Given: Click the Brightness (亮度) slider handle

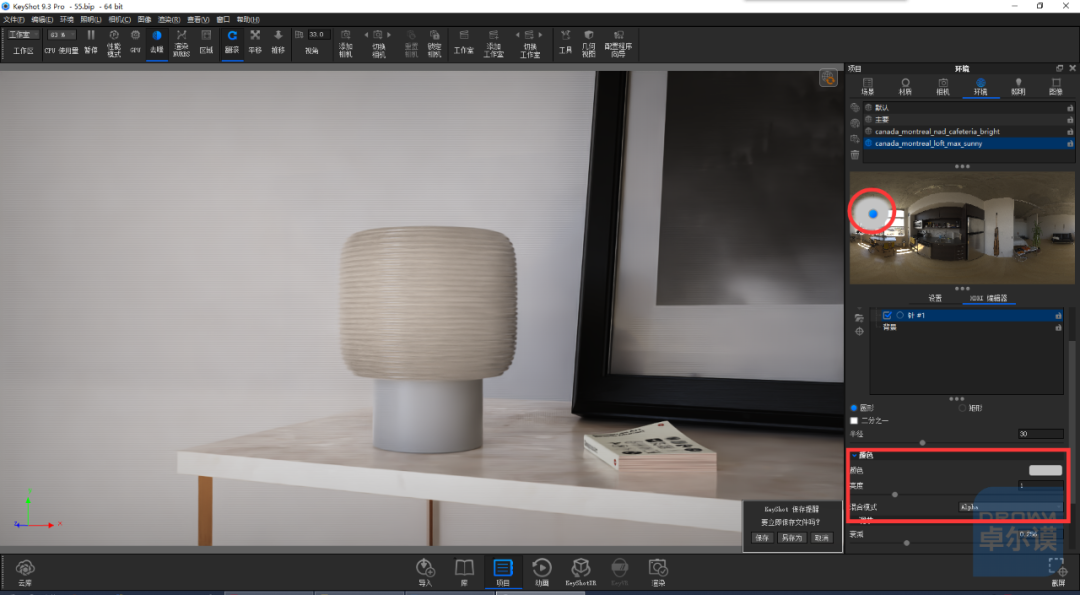Looking at the screenshot, I should point(895,494).
